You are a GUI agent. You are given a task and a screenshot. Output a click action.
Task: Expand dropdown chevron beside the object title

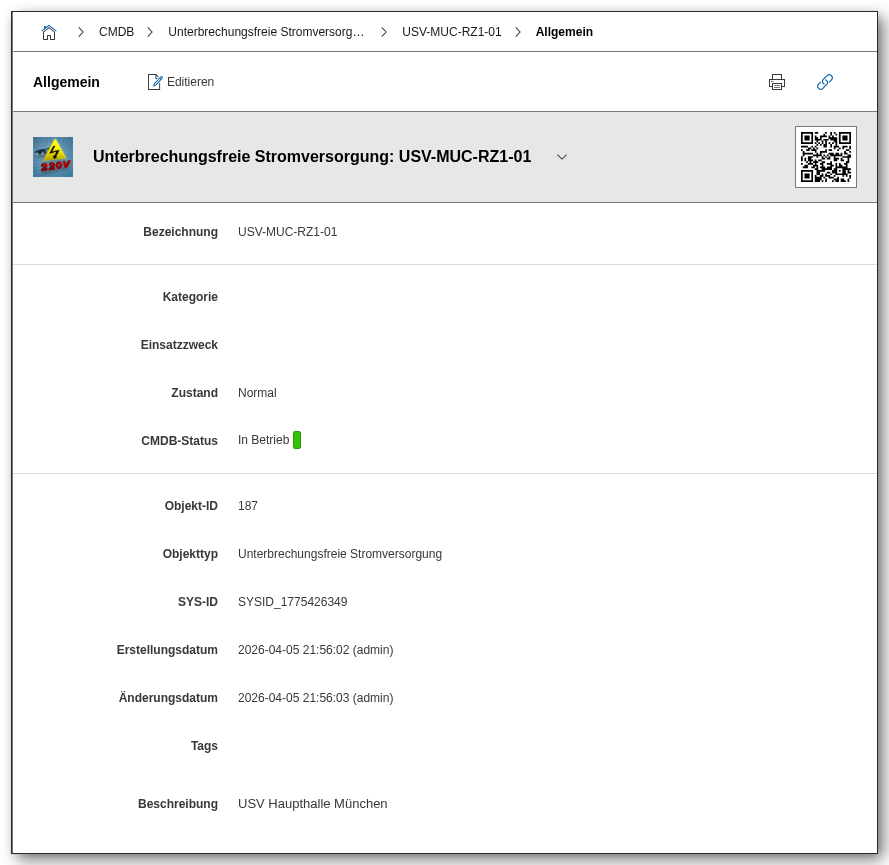click(562, 157)
